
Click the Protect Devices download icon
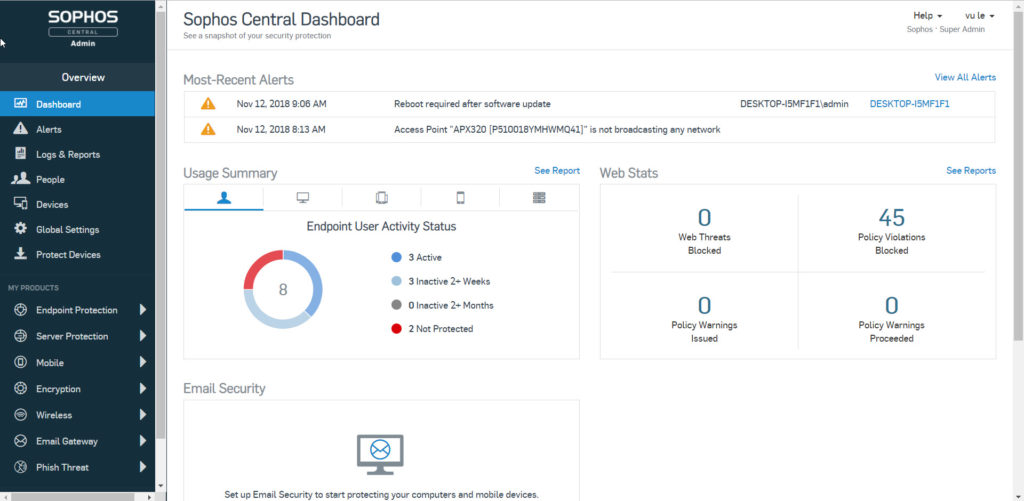pos(20,254)
